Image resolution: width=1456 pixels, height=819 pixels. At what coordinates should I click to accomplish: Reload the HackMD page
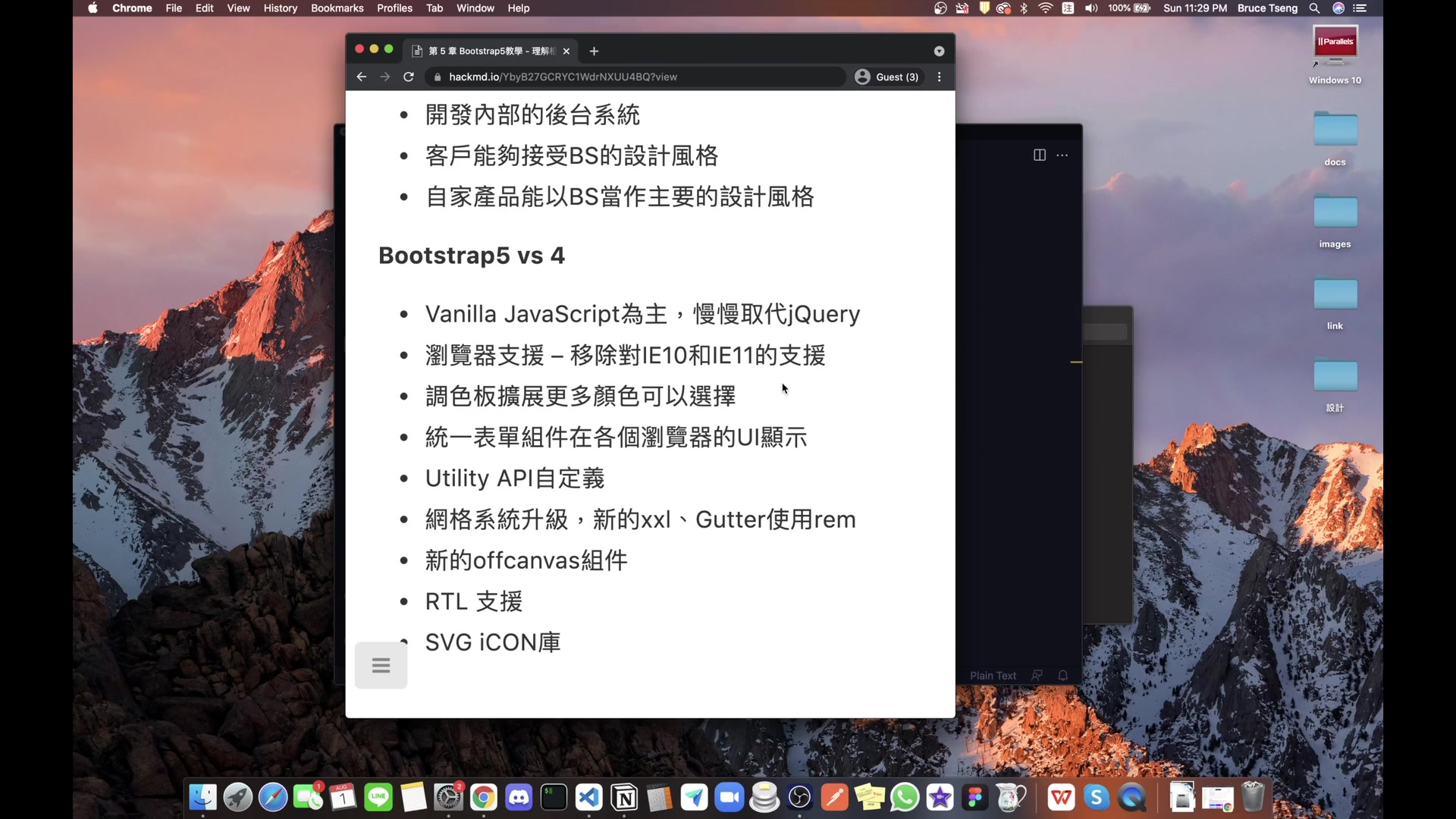coord(408,77)
